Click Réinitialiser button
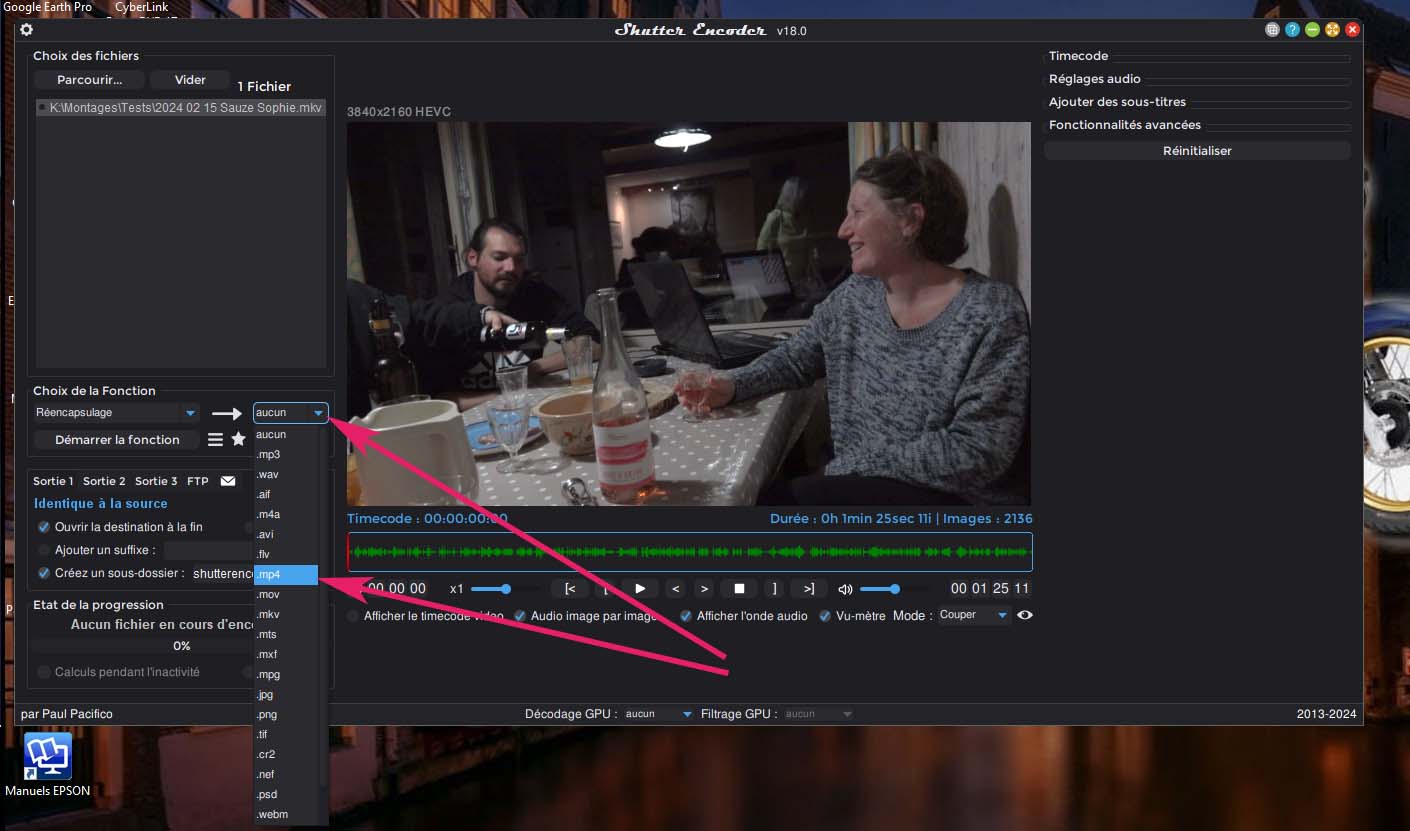This screenshot has width=1410, height=831. tap(1197, 151)
